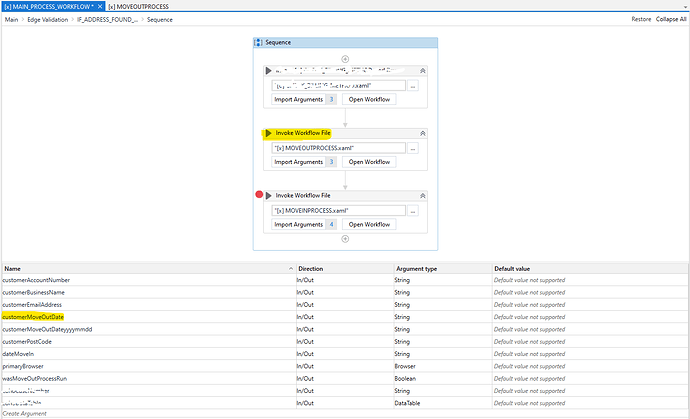Open Workflow in the first invoke activity
The width and height of the screenshot is (690, 419).
coord(369,99)
